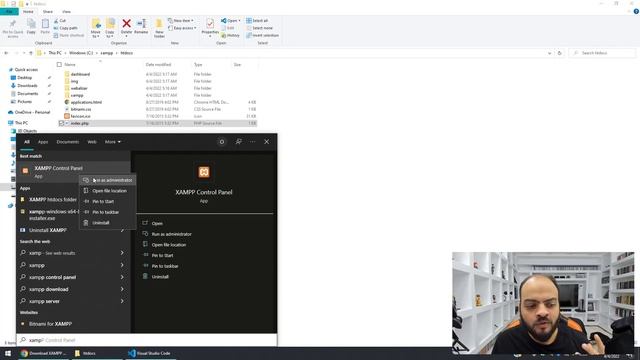The image size is (640, 360).
Task: Expand chevron beside xampp server suggestion
Action: click(x=122, y=301)
